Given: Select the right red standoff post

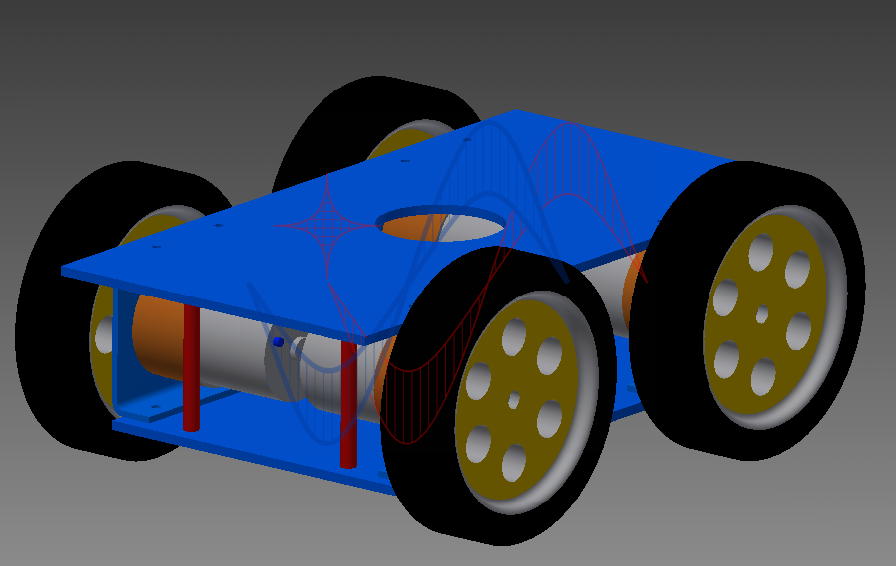Looking at the screenshot, I should click(x=349, y=405).
